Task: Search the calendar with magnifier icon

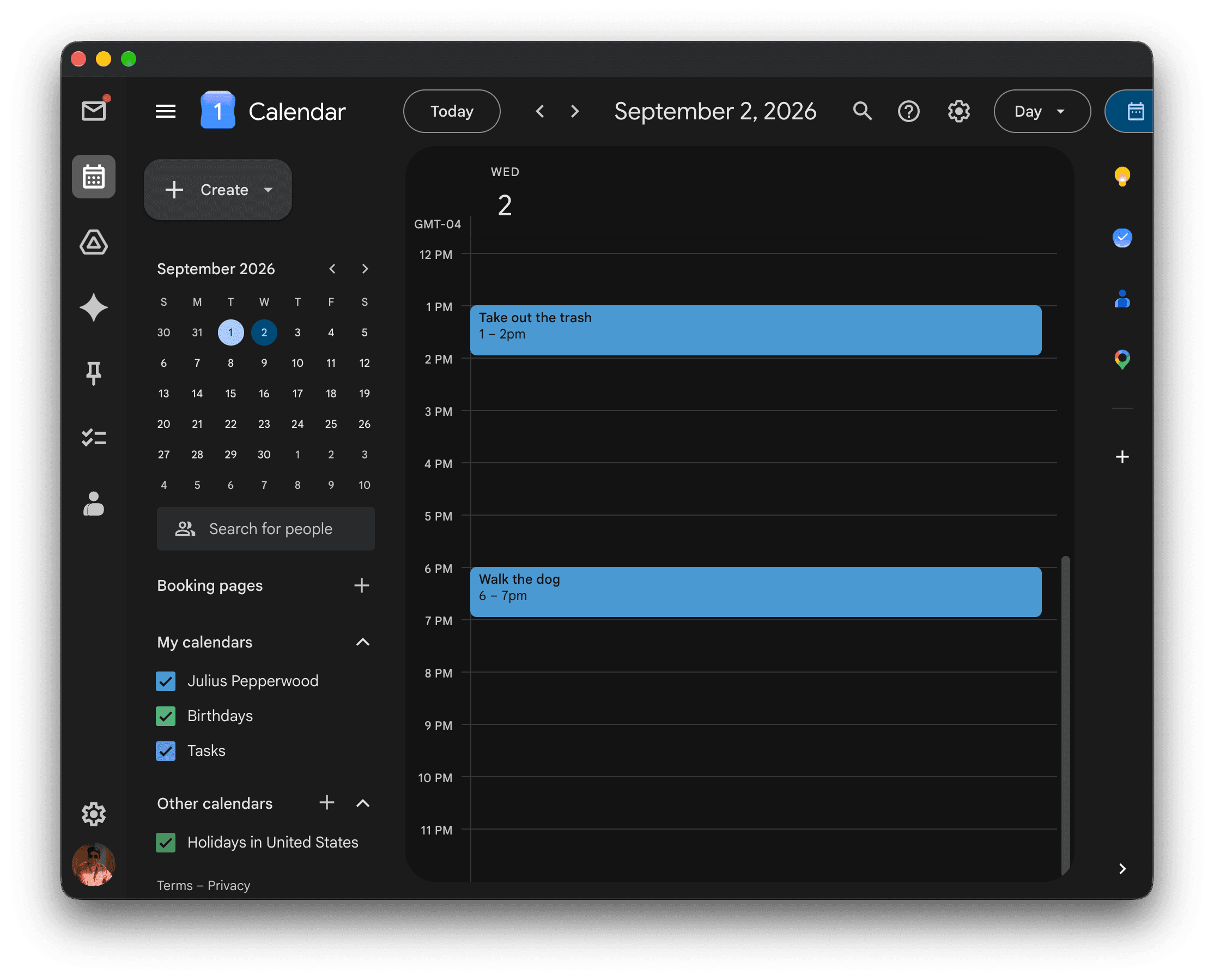Action: [x=863, y=111]
